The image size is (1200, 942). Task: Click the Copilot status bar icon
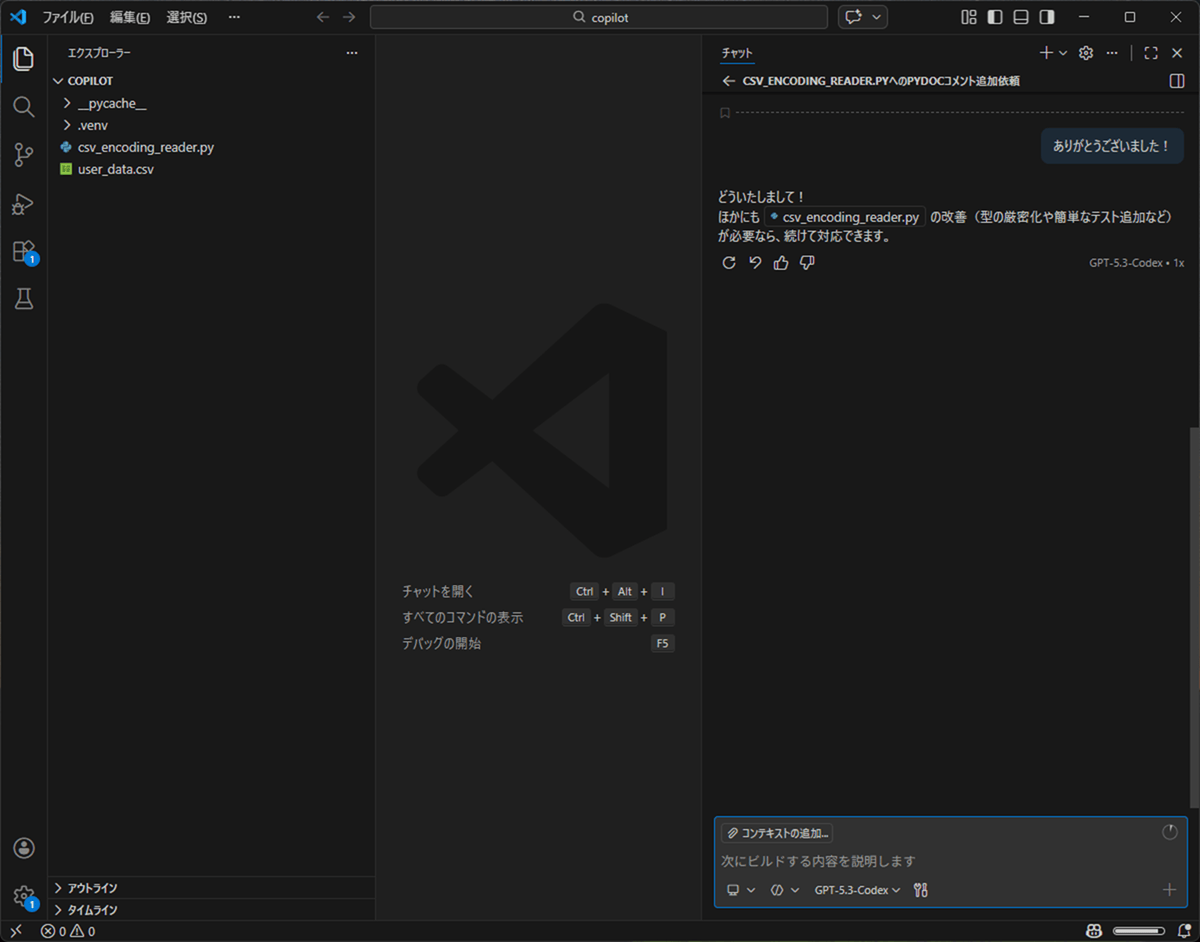(1095, 931)
